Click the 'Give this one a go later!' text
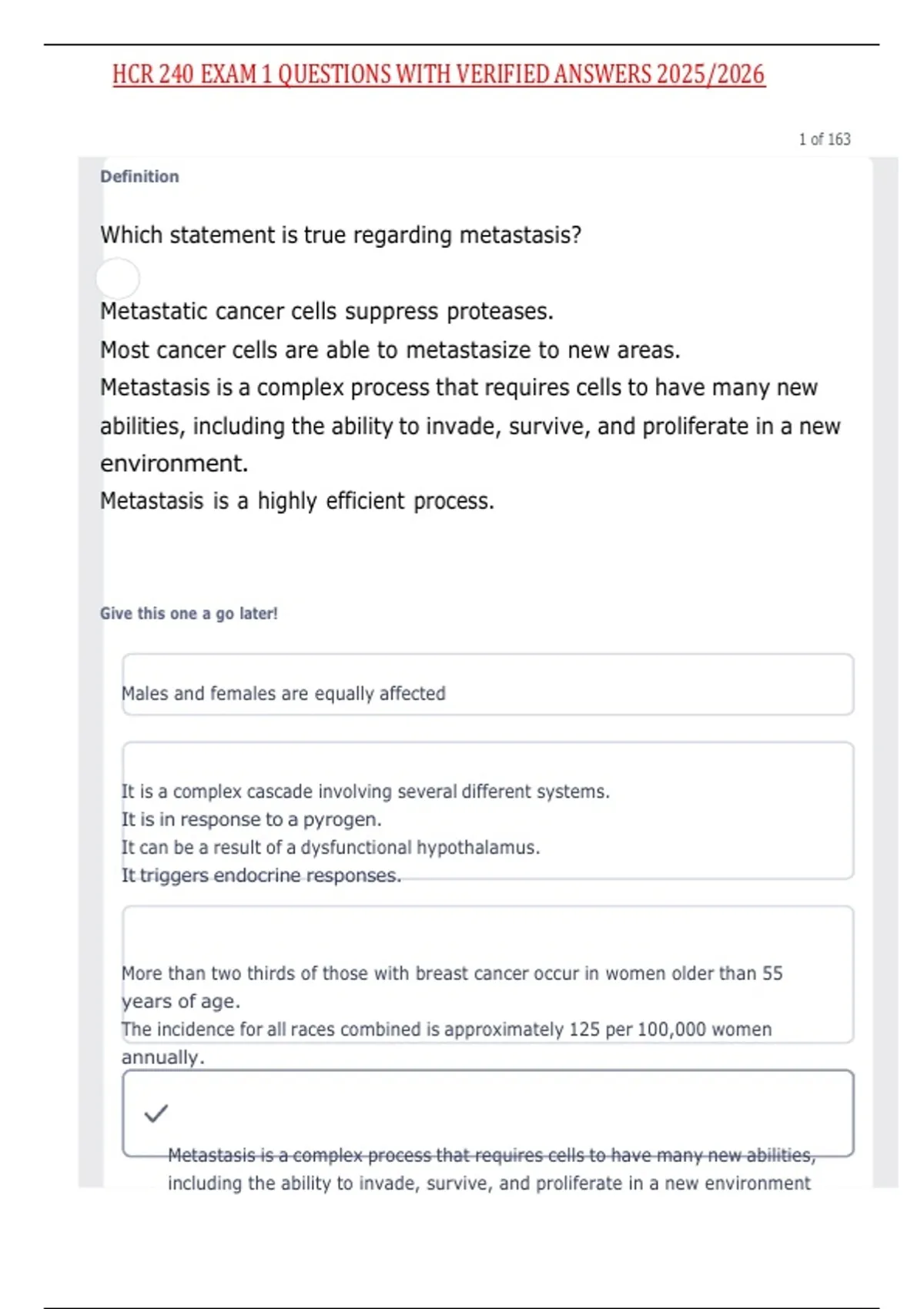This screenshot has width=924, height=1309. [x=189, y=614]
